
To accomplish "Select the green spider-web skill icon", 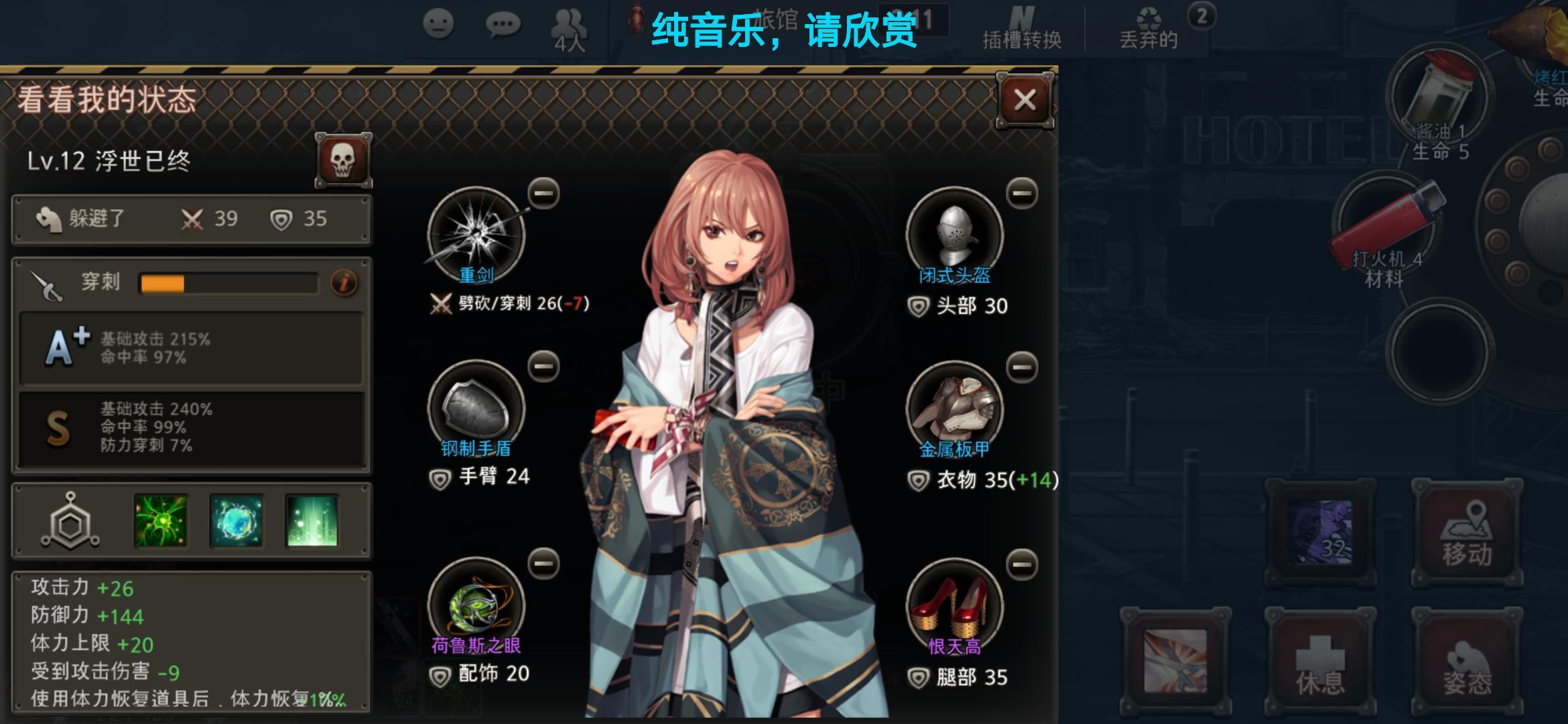I will pos(160,521).
